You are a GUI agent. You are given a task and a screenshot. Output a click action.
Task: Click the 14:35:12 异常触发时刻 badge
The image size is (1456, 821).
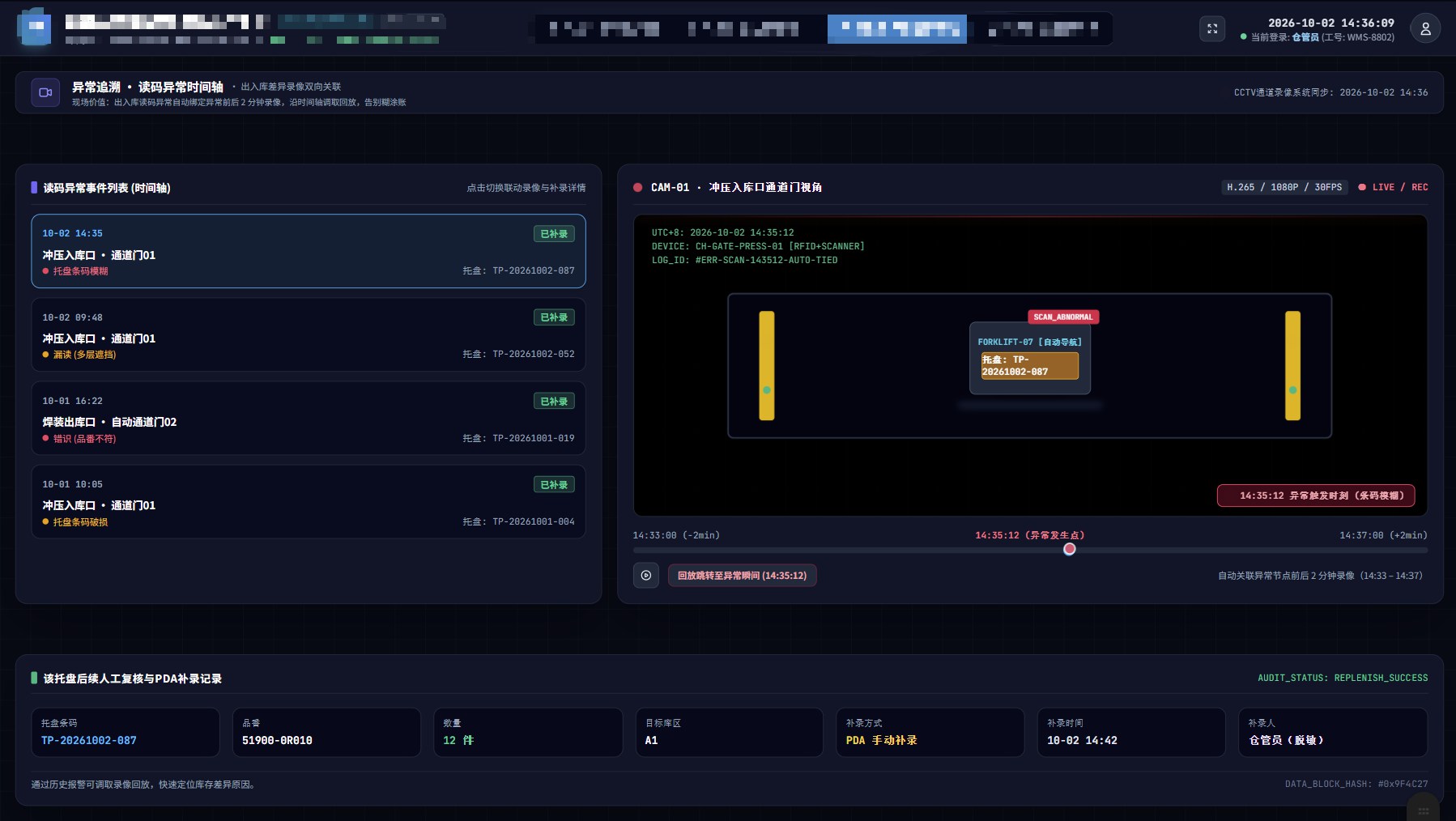click(x=1316, y=496)
